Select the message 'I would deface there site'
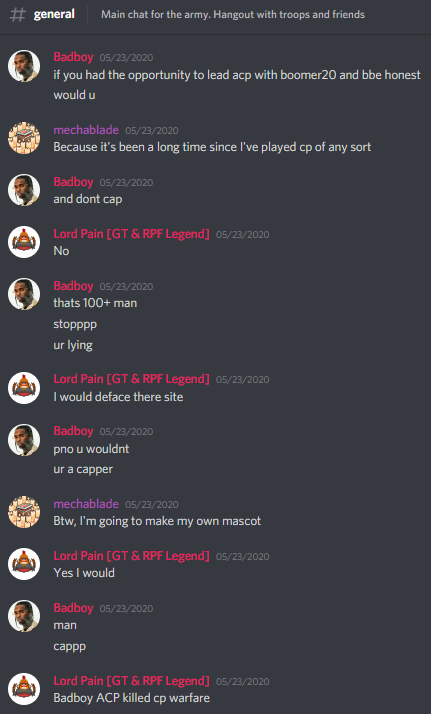Viewport: 431px width, 714px height. tap(118, 397)
